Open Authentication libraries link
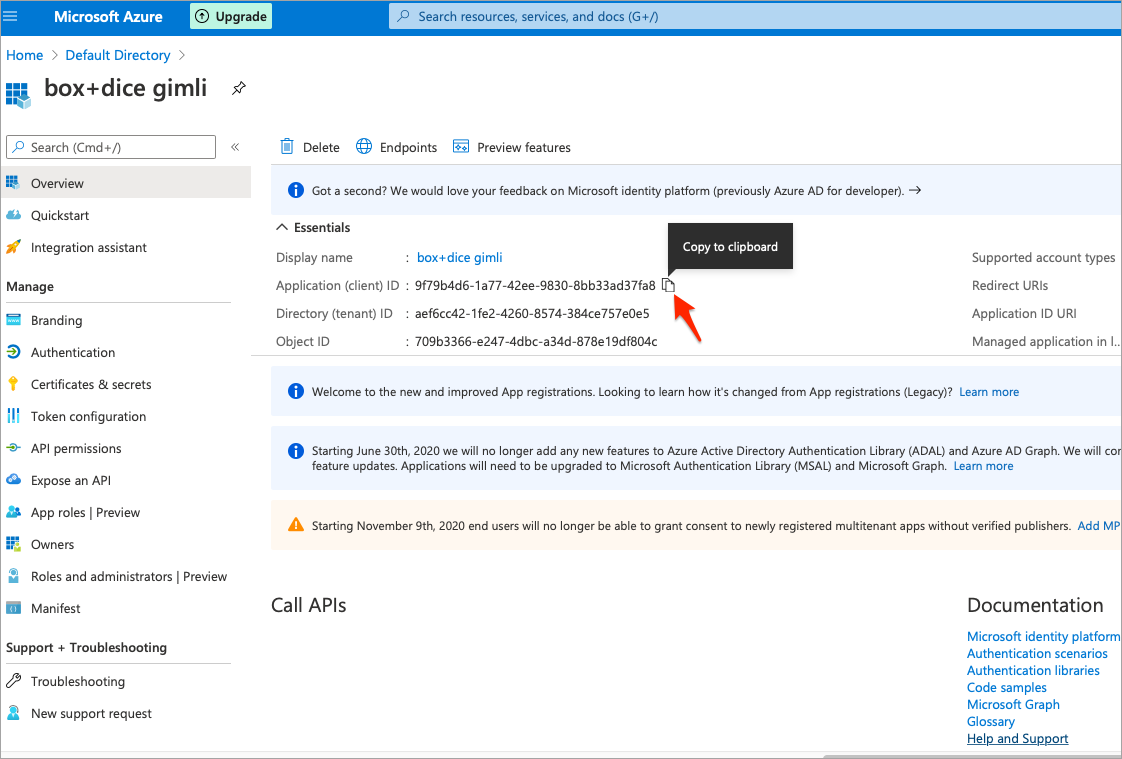1122x759 pixels. coord(1033,670)
